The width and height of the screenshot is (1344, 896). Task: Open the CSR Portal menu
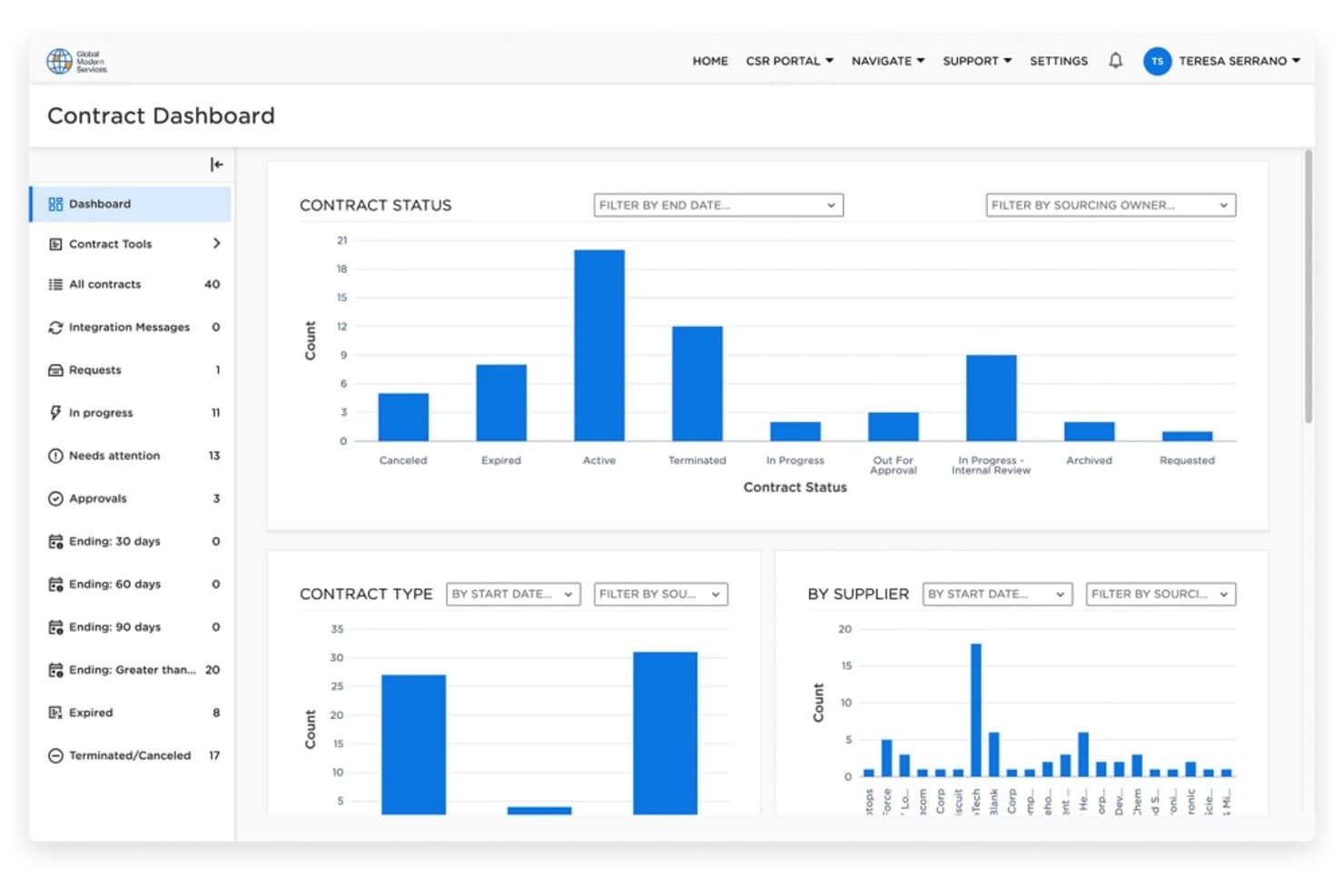(x=789, y=61)
